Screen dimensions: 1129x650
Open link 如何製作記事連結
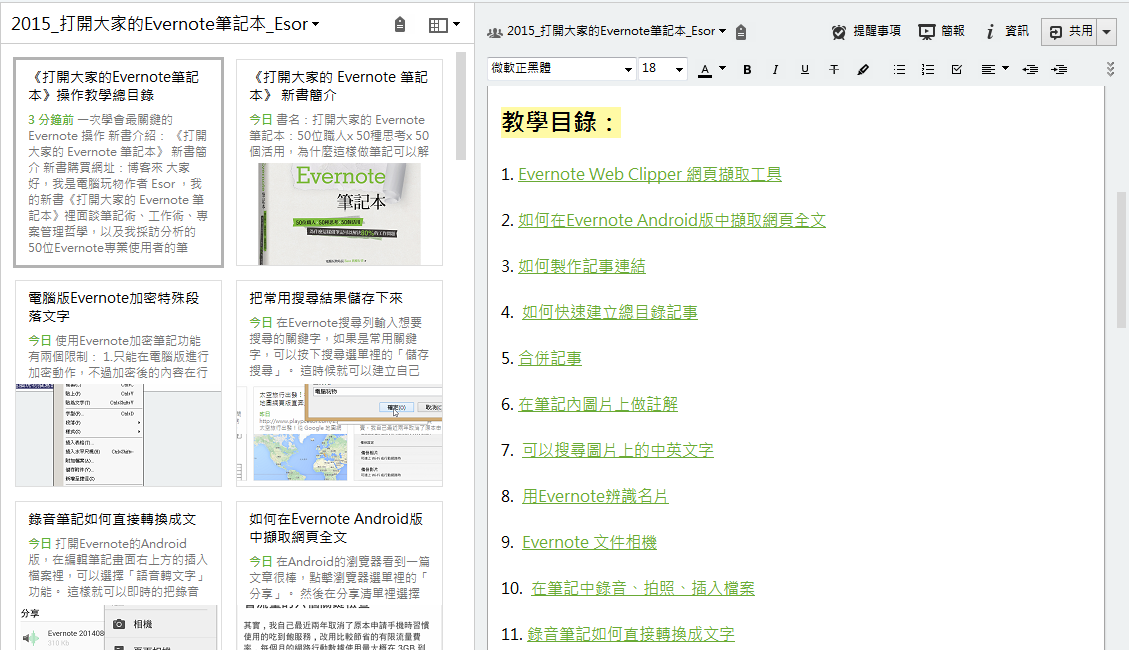pyautogui.click(x=582, y=266)
